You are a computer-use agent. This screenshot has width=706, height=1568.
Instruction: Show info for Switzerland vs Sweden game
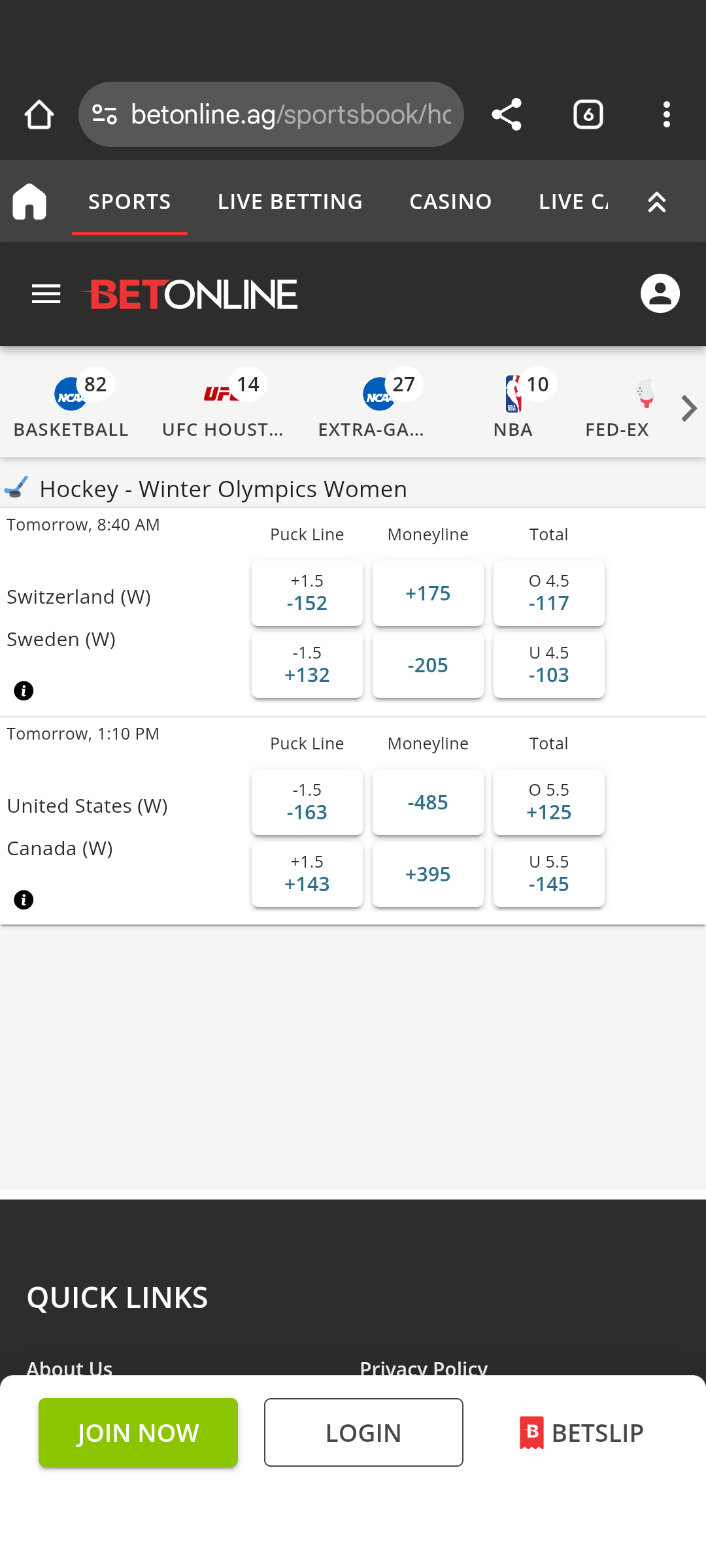24,691
